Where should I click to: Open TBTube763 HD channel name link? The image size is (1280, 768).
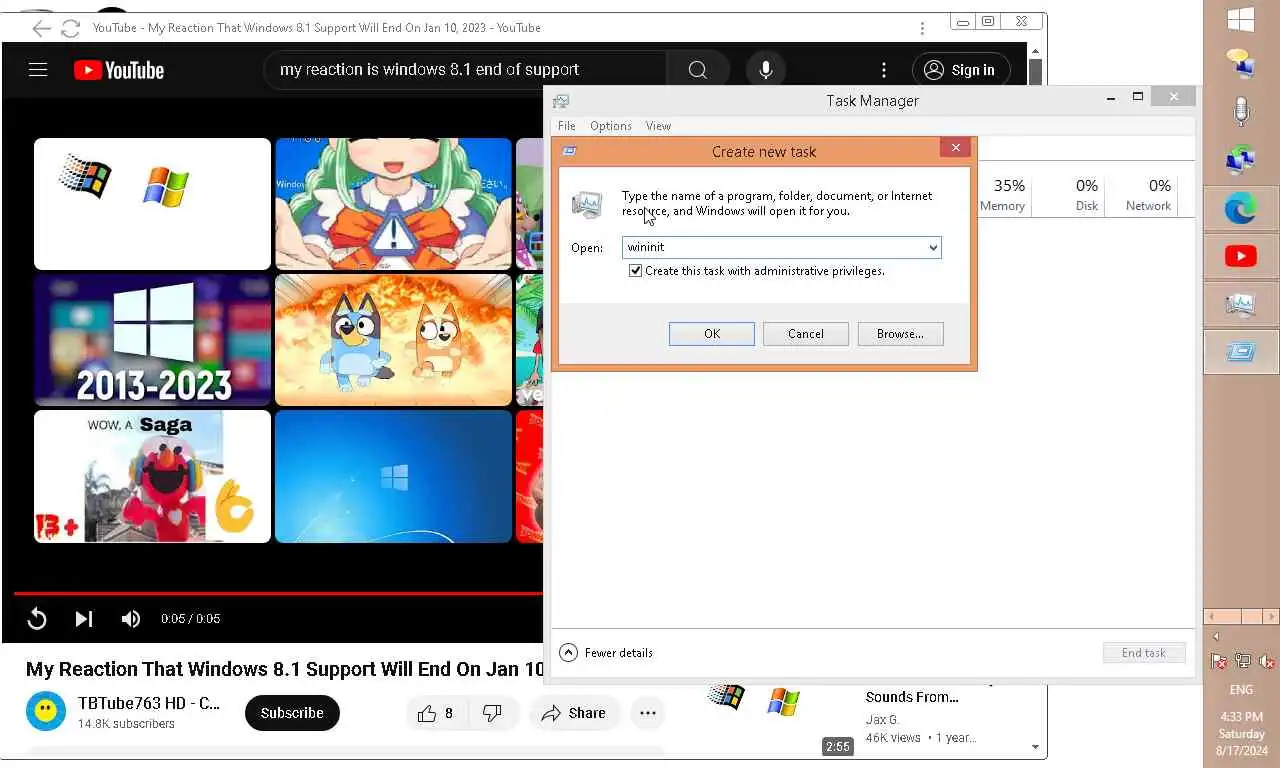tap(149, 703)
